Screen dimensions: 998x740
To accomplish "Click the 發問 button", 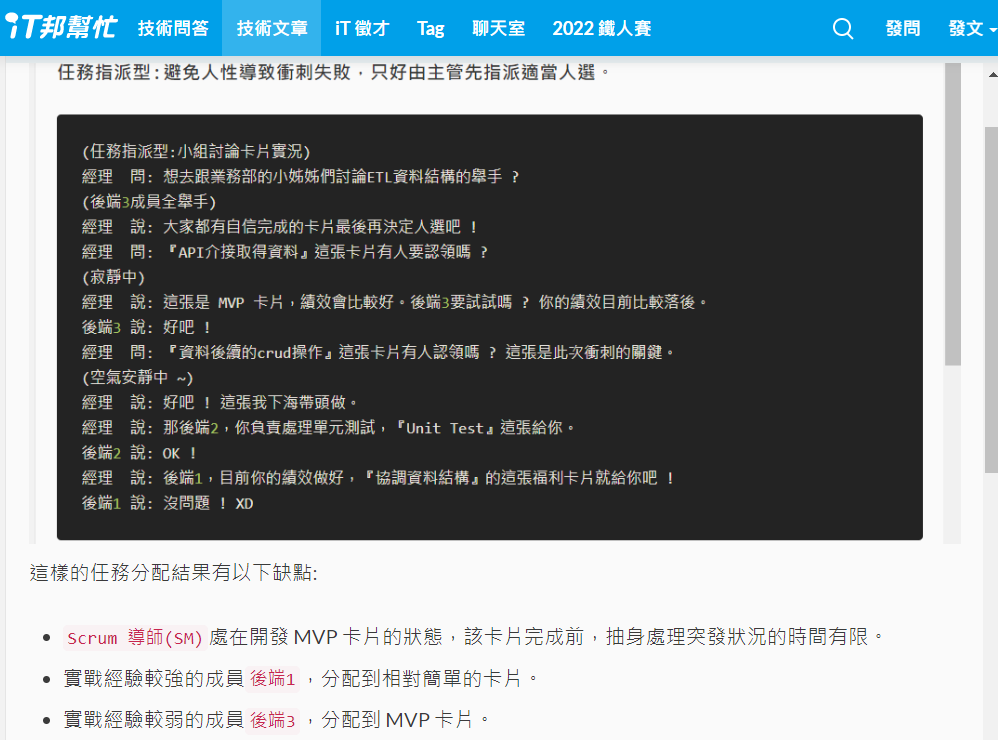I will 903,28.
